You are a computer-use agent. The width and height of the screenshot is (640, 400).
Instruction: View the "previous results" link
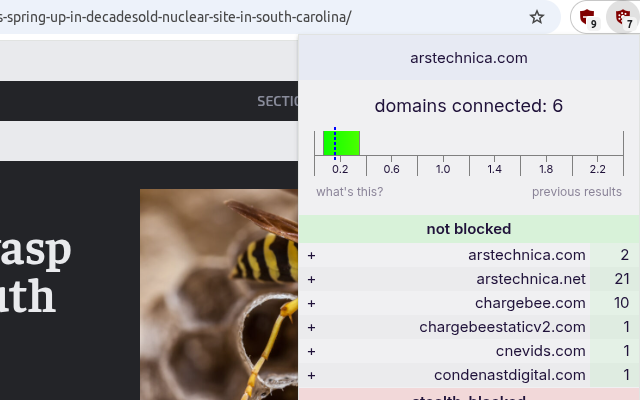(577, 192)
